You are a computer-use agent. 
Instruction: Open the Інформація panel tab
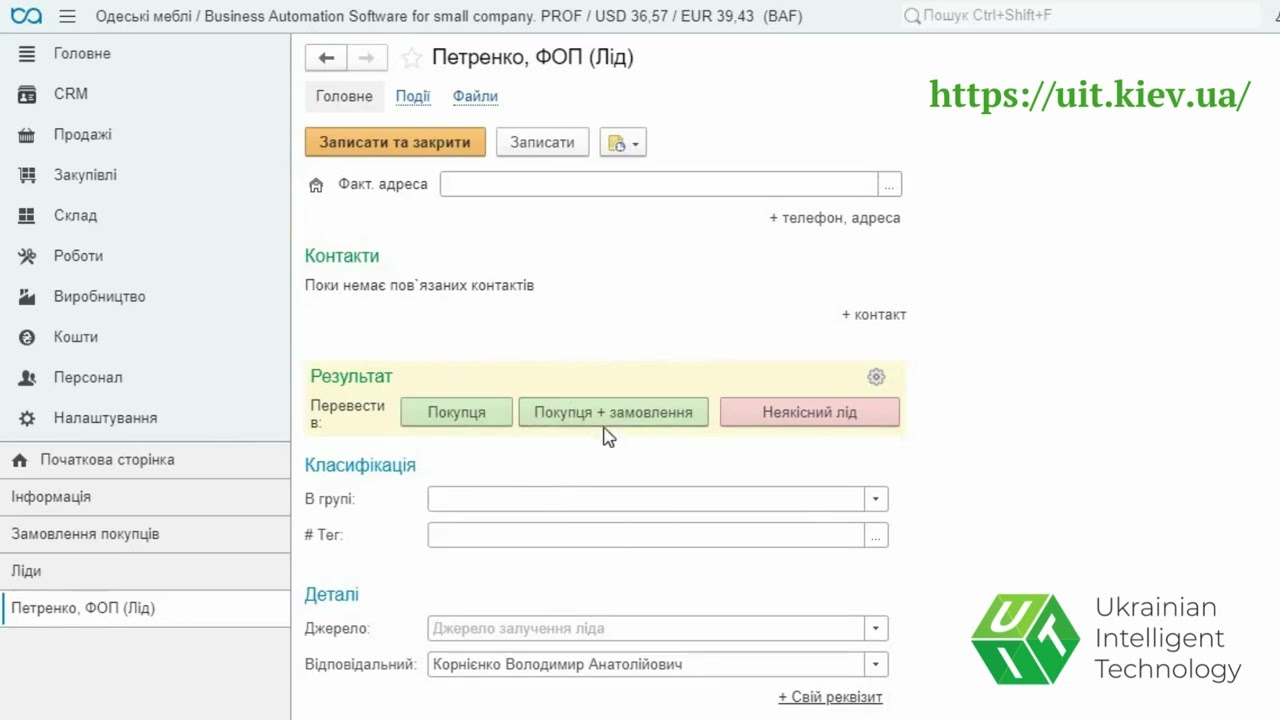coord(145,497)
